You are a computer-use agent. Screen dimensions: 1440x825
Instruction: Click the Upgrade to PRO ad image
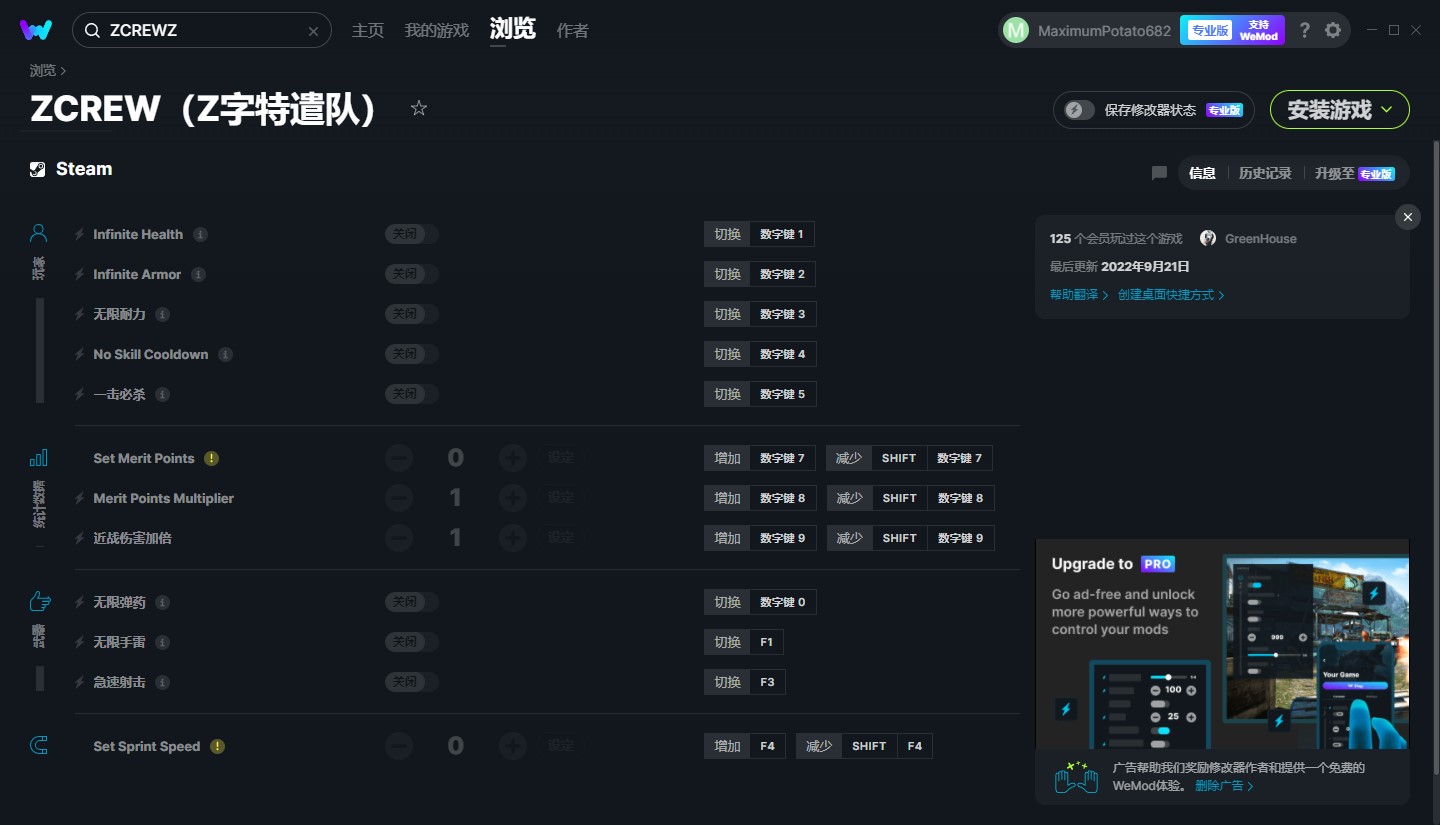point(1222,643)
